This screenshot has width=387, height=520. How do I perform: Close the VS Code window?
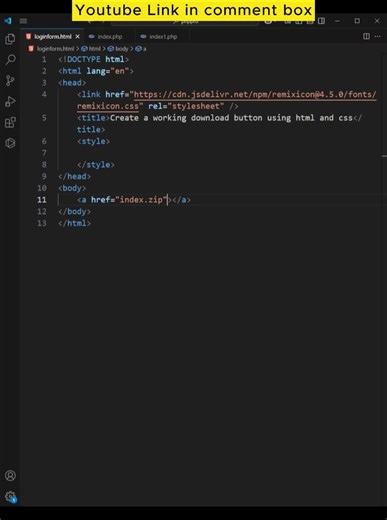377,21
